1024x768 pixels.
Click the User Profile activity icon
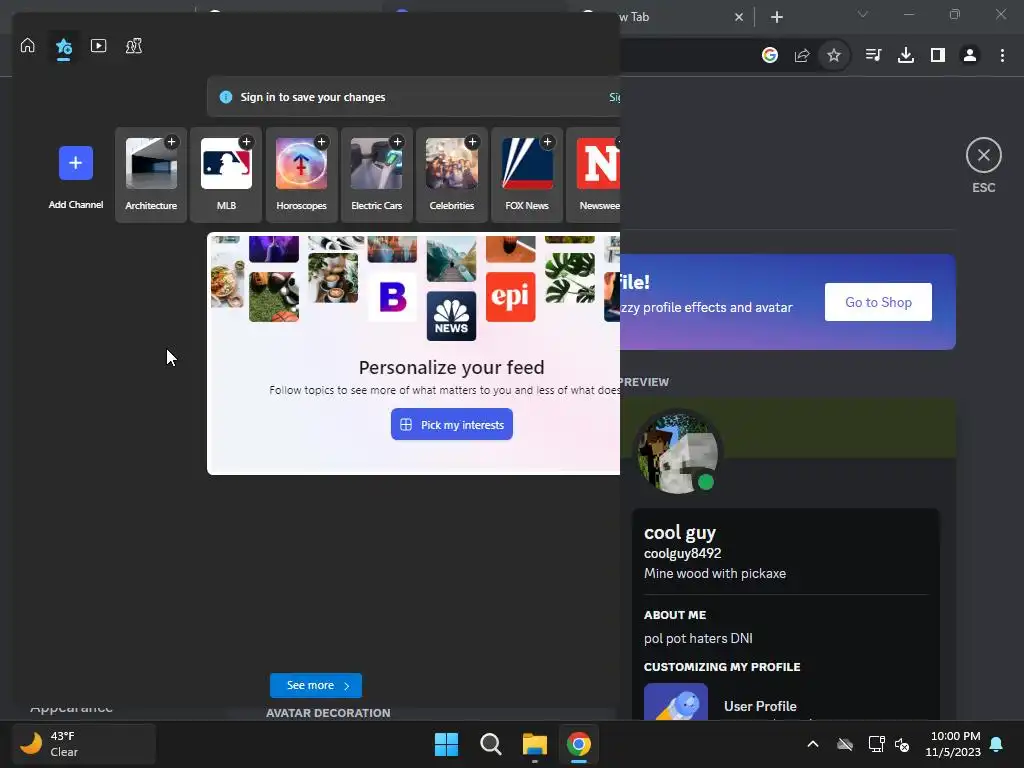[676, 702]
